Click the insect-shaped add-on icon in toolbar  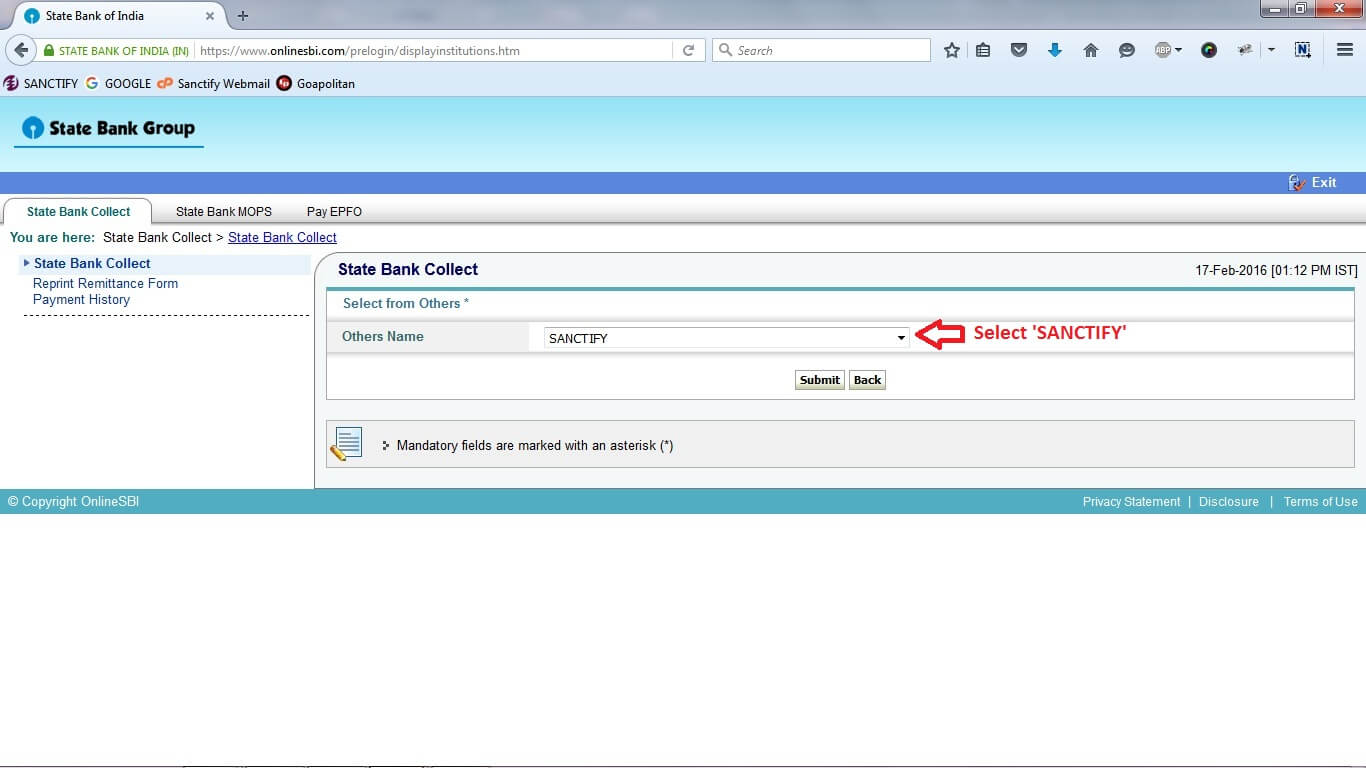pos(1245,50)
